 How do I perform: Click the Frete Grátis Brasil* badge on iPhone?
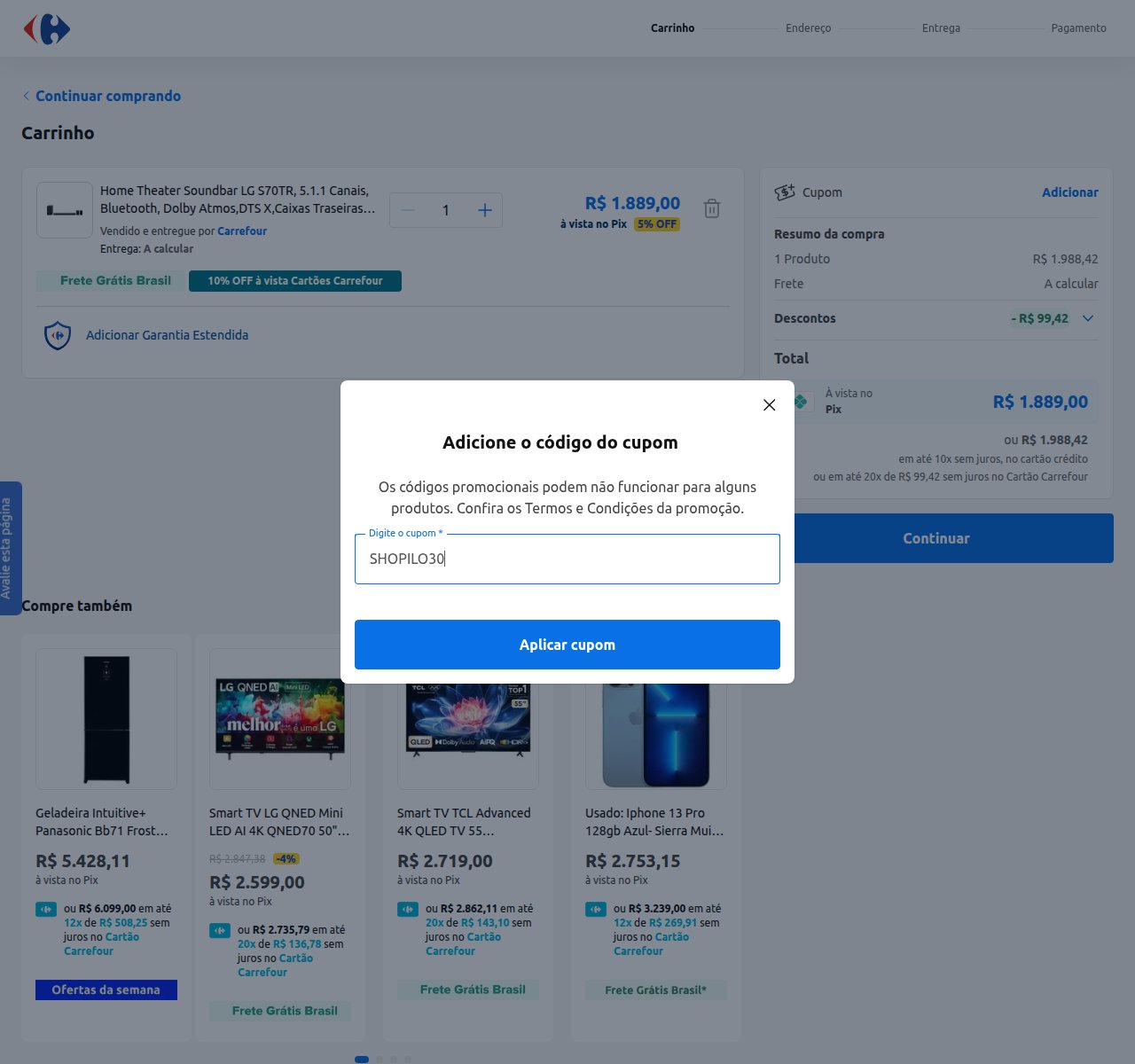click(656, 990)
